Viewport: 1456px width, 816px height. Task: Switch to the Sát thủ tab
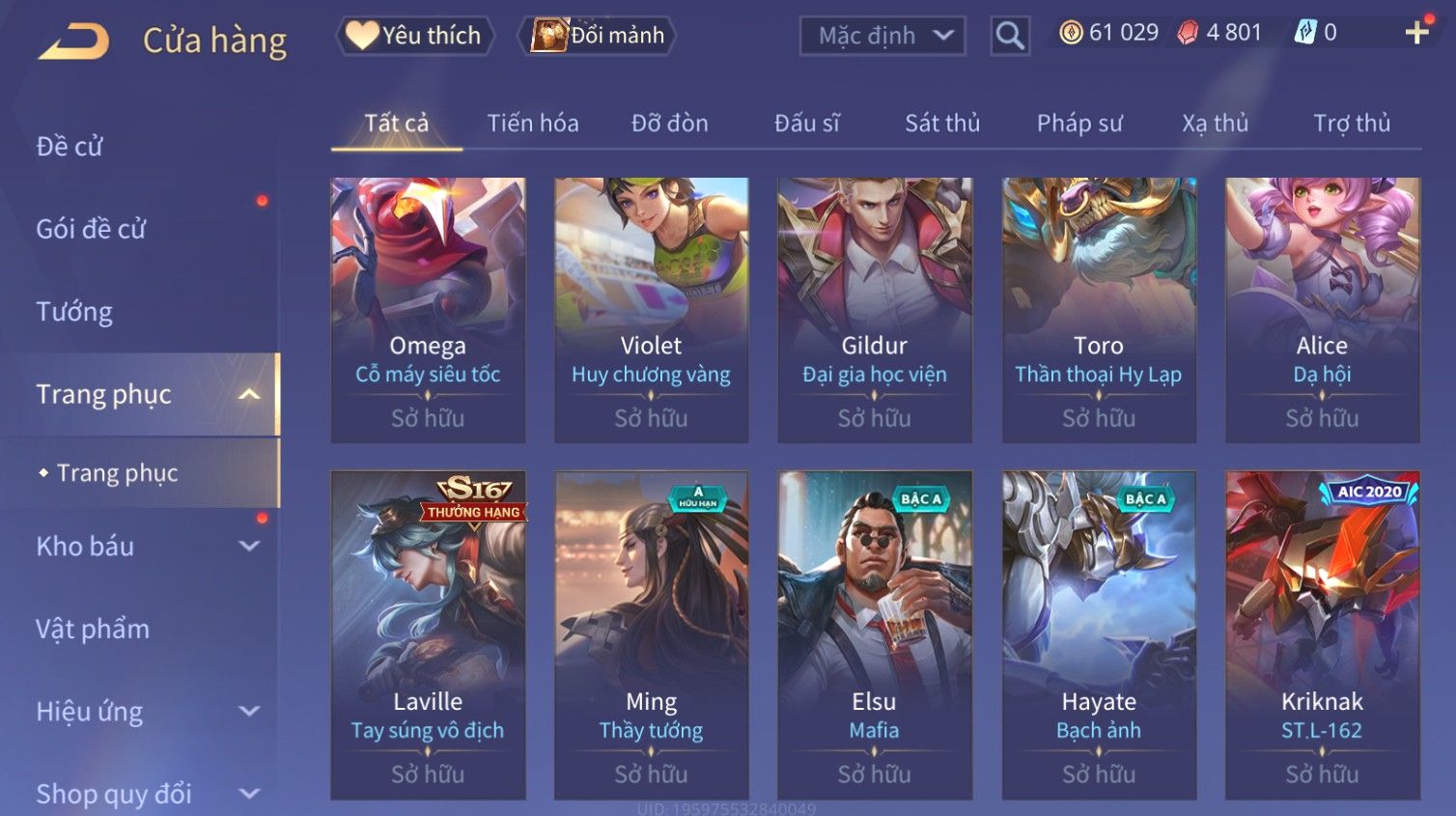pyautogui.click(x=942, y=124)
